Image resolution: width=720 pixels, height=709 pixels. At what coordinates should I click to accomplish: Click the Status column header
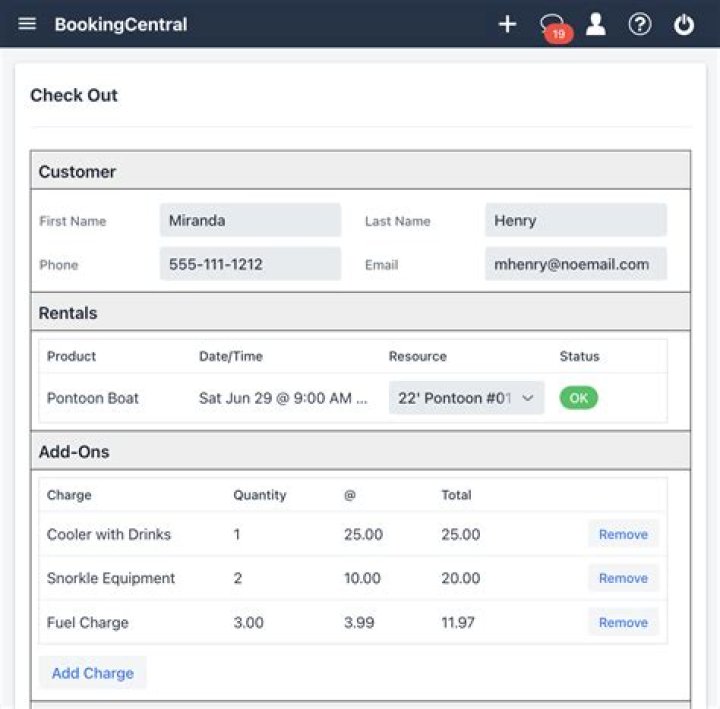[x=579, y=356]
